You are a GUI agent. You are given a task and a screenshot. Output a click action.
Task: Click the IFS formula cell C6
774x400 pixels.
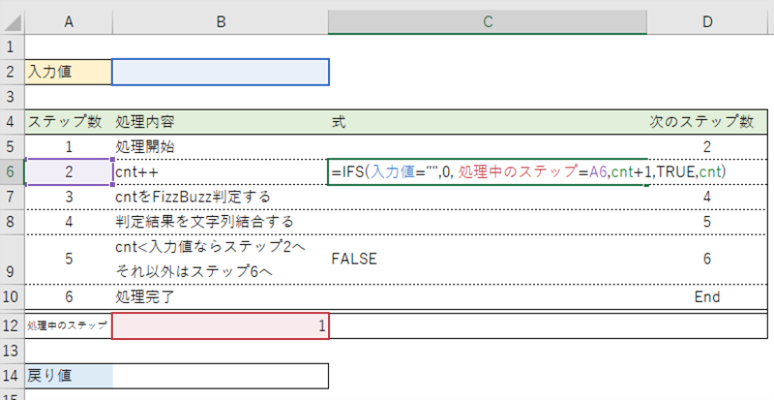coord(487,172)
